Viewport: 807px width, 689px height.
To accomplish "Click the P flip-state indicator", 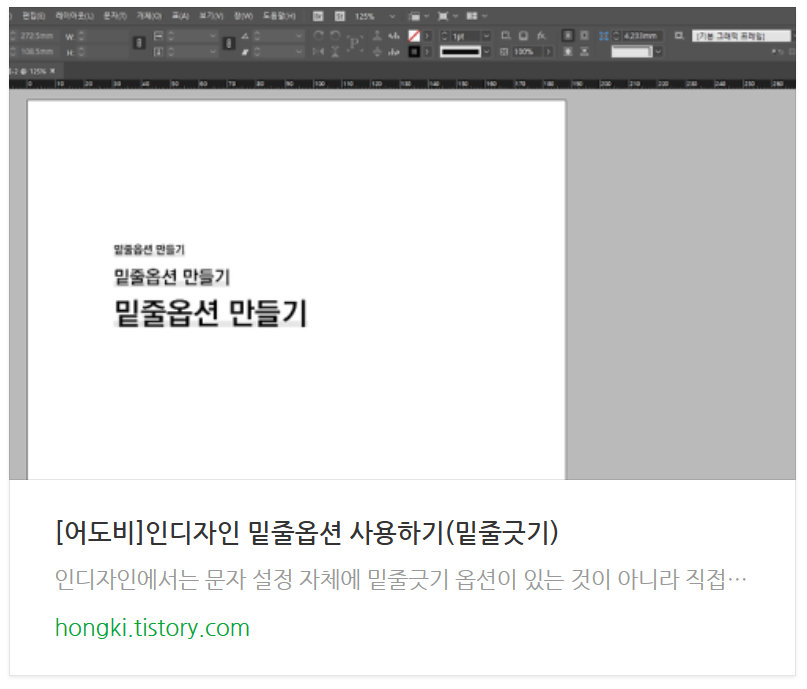I will click(355, 43).
